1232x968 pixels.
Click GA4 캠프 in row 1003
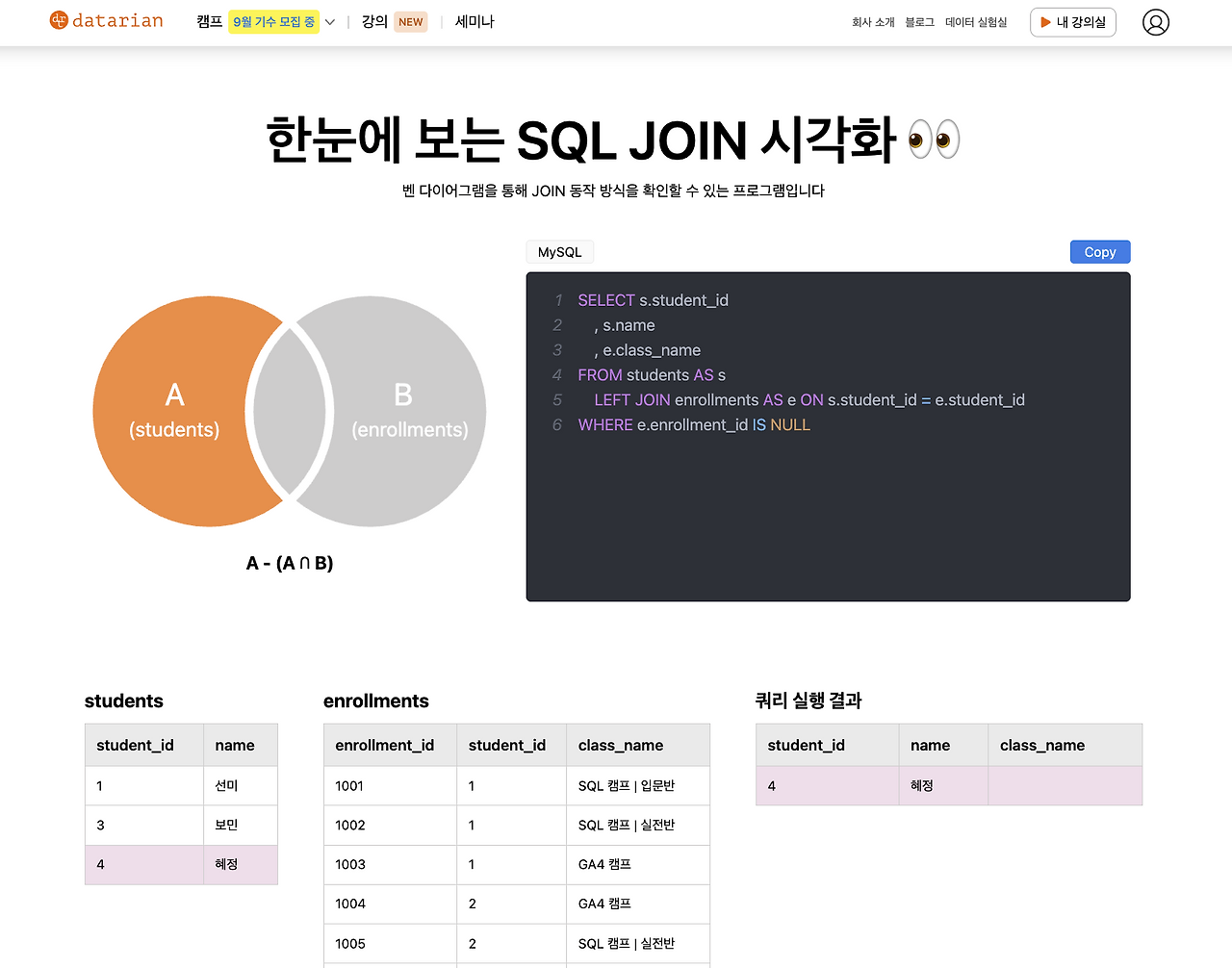tap(638, 865)
